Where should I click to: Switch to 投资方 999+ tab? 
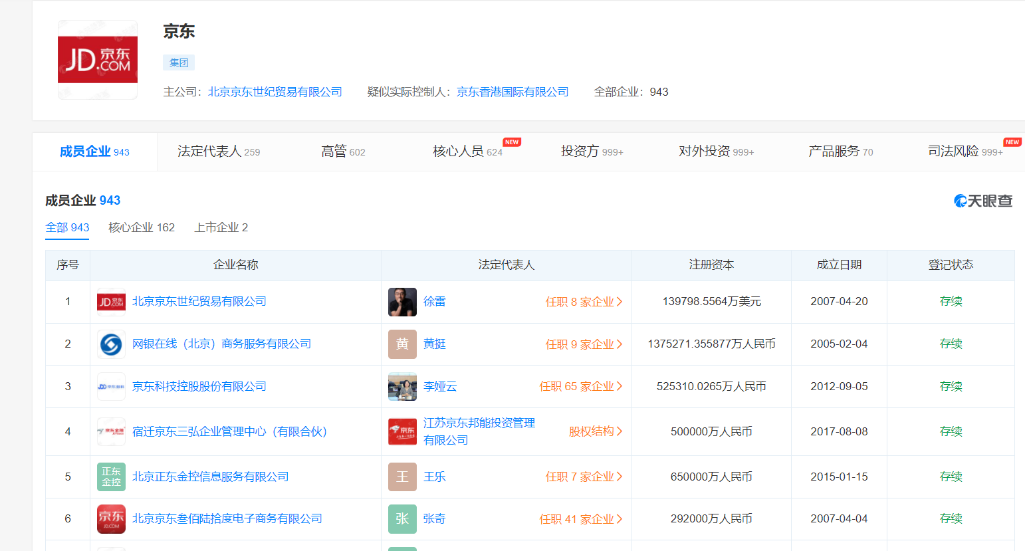(592, 152)
